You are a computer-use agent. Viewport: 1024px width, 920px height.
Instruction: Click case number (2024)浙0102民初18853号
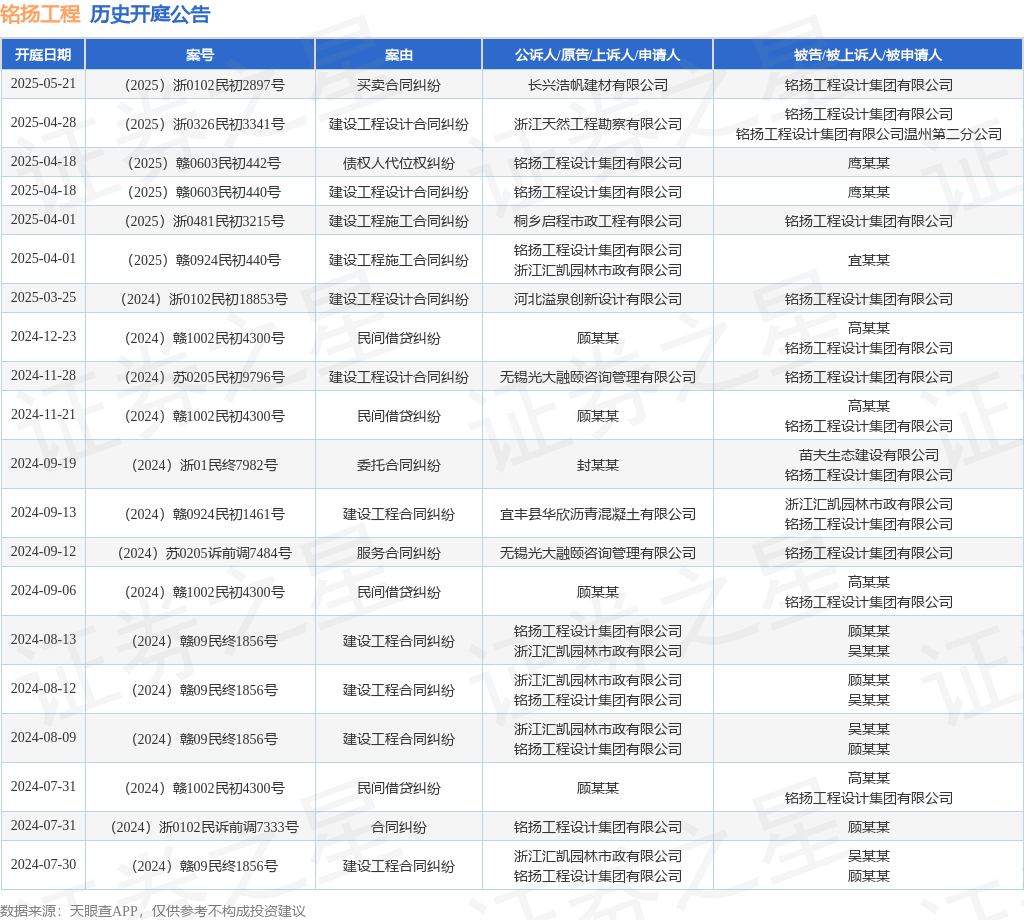[x=204, y=299]
